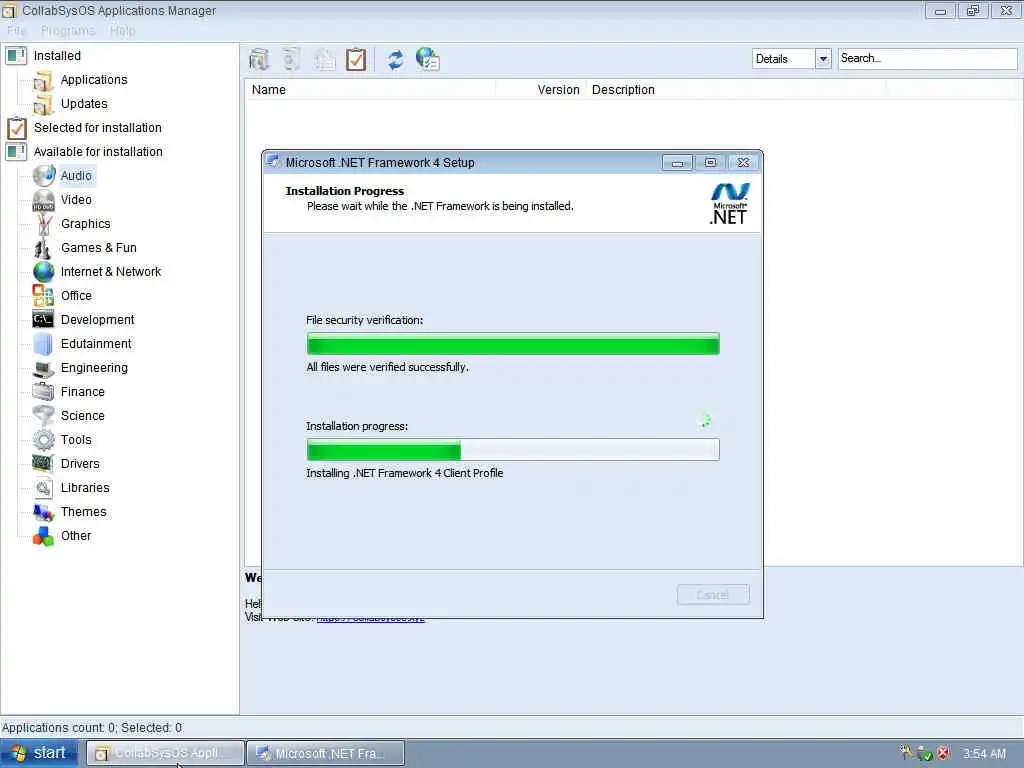Select the Science category icon

(44, 416)
